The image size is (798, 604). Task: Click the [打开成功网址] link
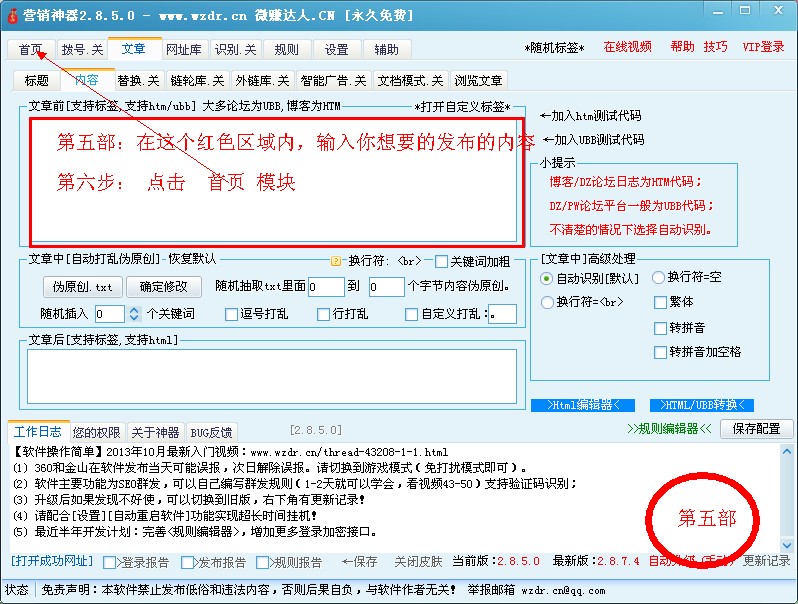(52, 561)
